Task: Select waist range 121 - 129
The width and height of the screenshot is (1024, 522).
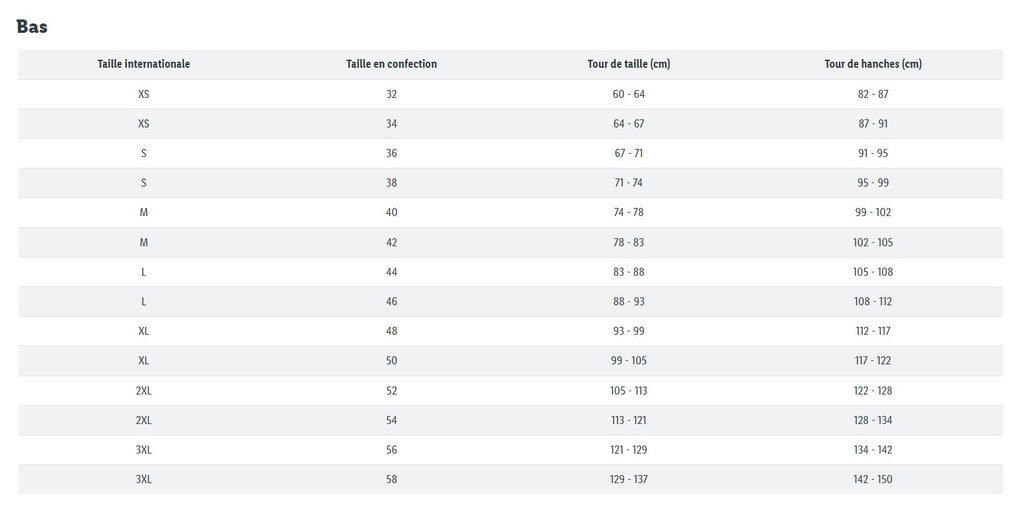Action: [x=628, y=449]
